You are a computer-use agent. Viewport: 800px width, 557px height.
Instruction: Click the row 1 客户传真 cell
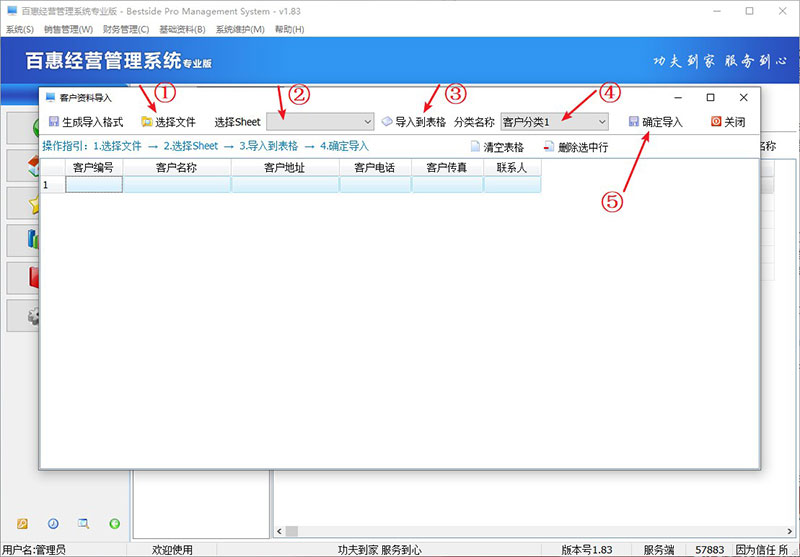(x=447, y=184)
